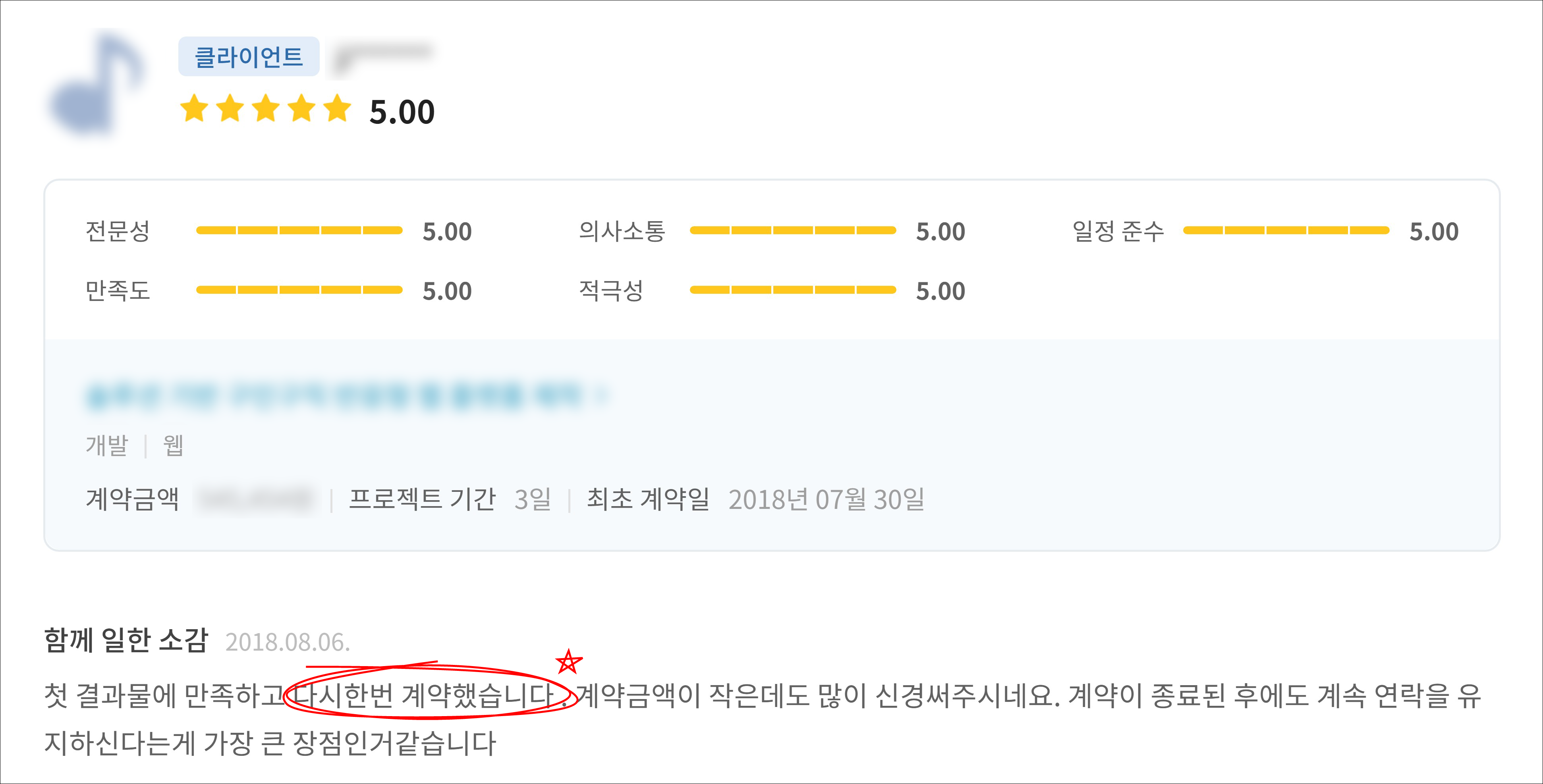
Task: Click the third yellow rating star
Action: [266, 109]
